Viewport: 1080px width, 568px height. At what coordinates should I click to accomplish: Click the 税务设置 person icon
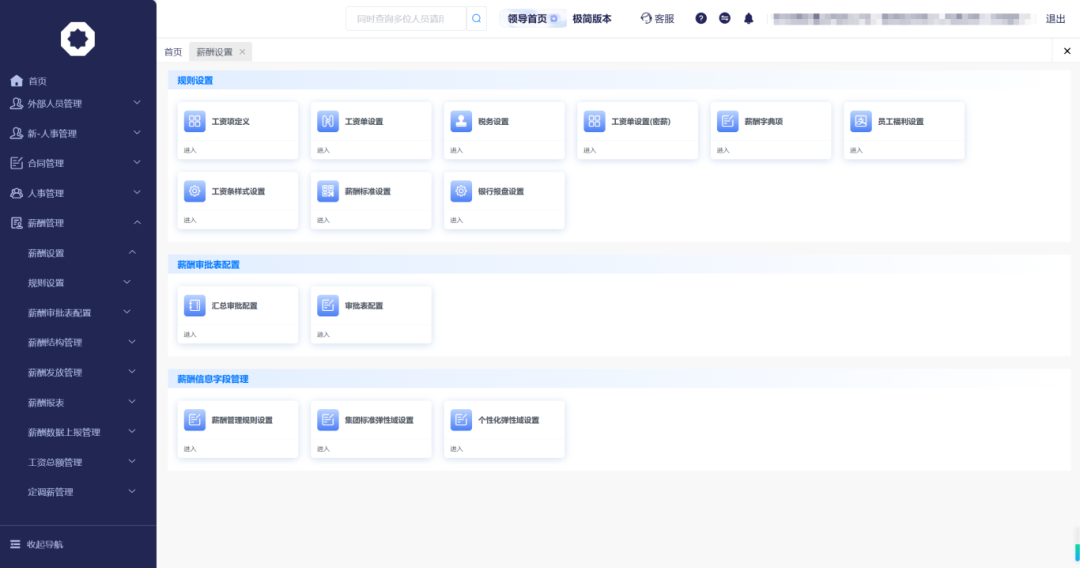coord(461,121)
